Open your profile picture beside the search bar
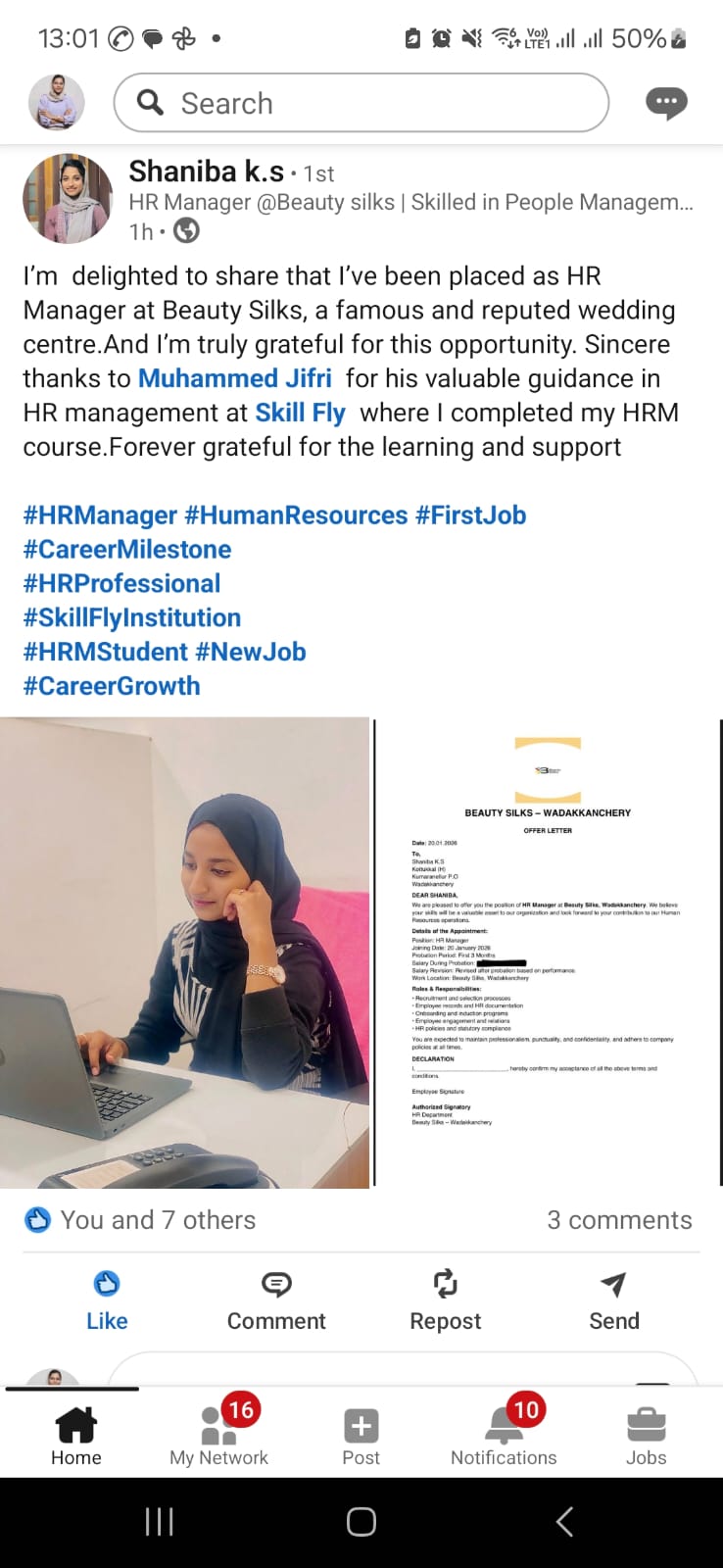This screenshot has width=723, height=1568. (x=57, y=102)
